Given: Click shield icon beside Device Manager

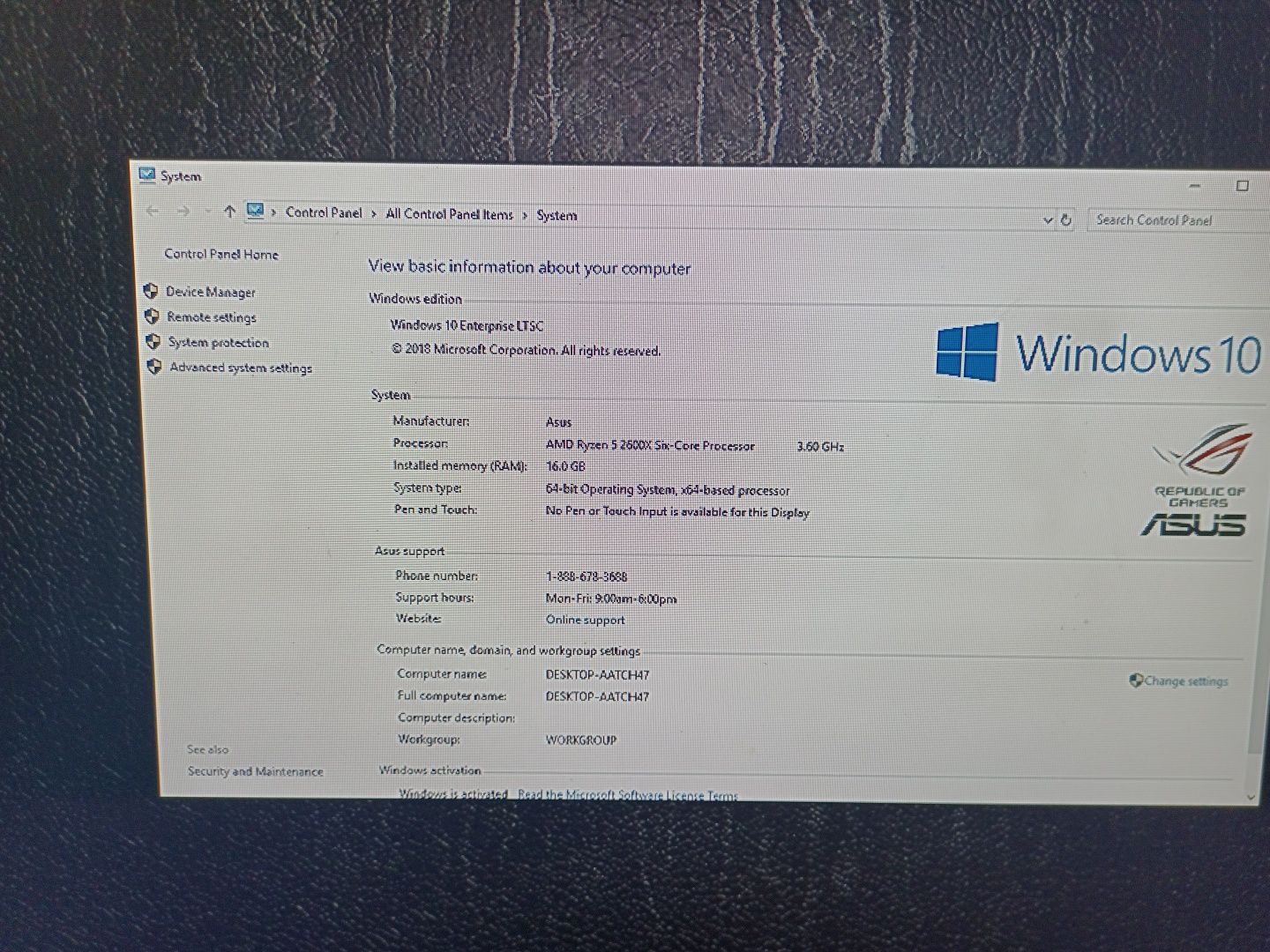Looking at the screenshot, I should tap(151, 291).
